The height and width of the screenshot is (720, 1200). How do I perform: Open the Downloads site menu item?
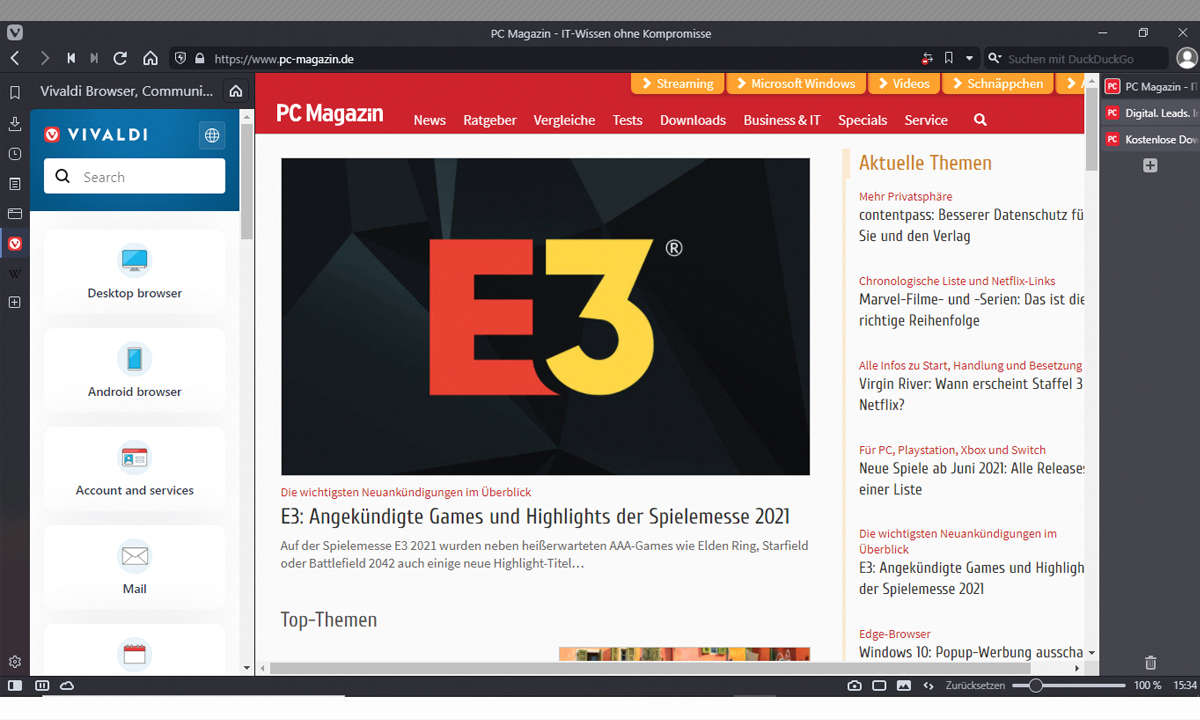point(693,120)
